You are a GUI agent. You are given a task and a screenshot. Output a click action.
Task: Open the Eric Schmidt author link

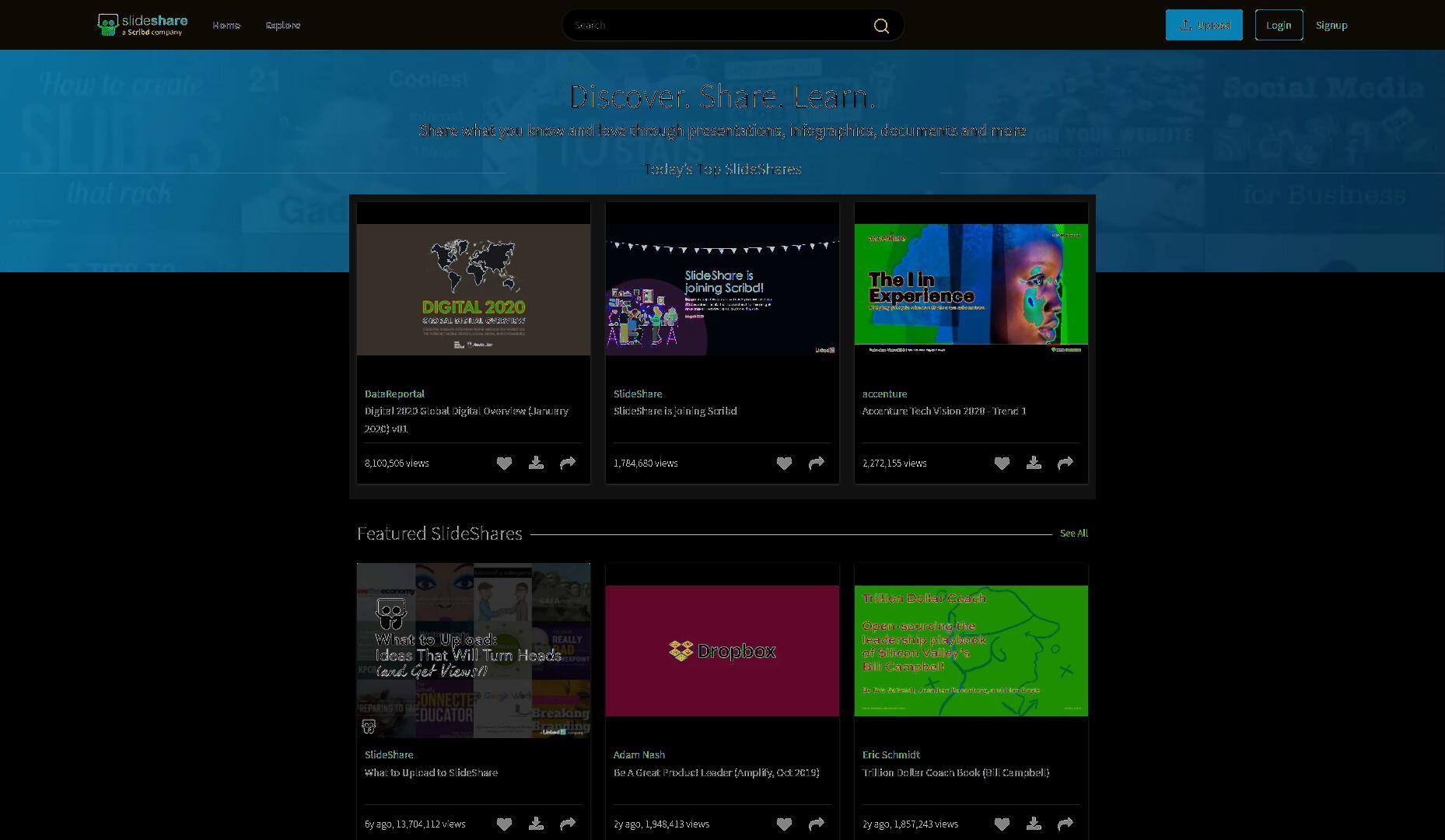point(891,754)
